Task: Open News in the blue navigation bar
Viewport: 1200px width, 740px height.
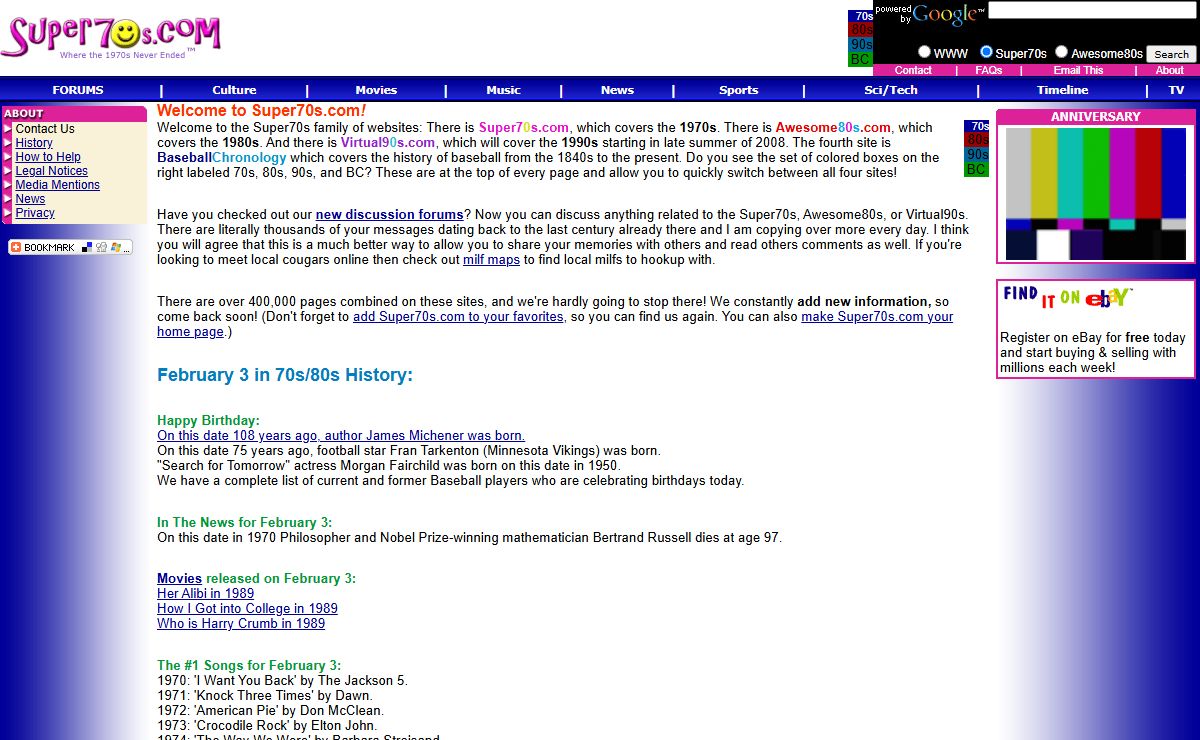Action: tap(617, 90)
